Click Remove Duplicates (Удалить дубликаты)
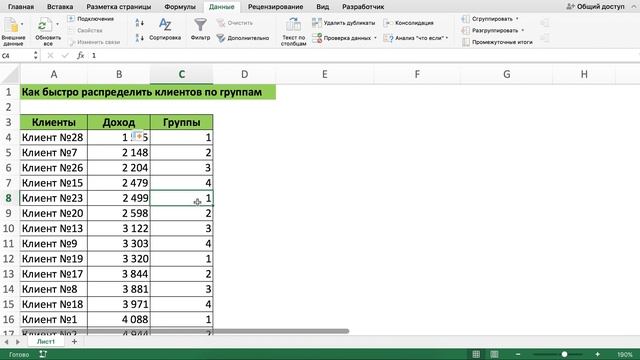This screenshot has width=640, height=360. click(x=344, y=23)
